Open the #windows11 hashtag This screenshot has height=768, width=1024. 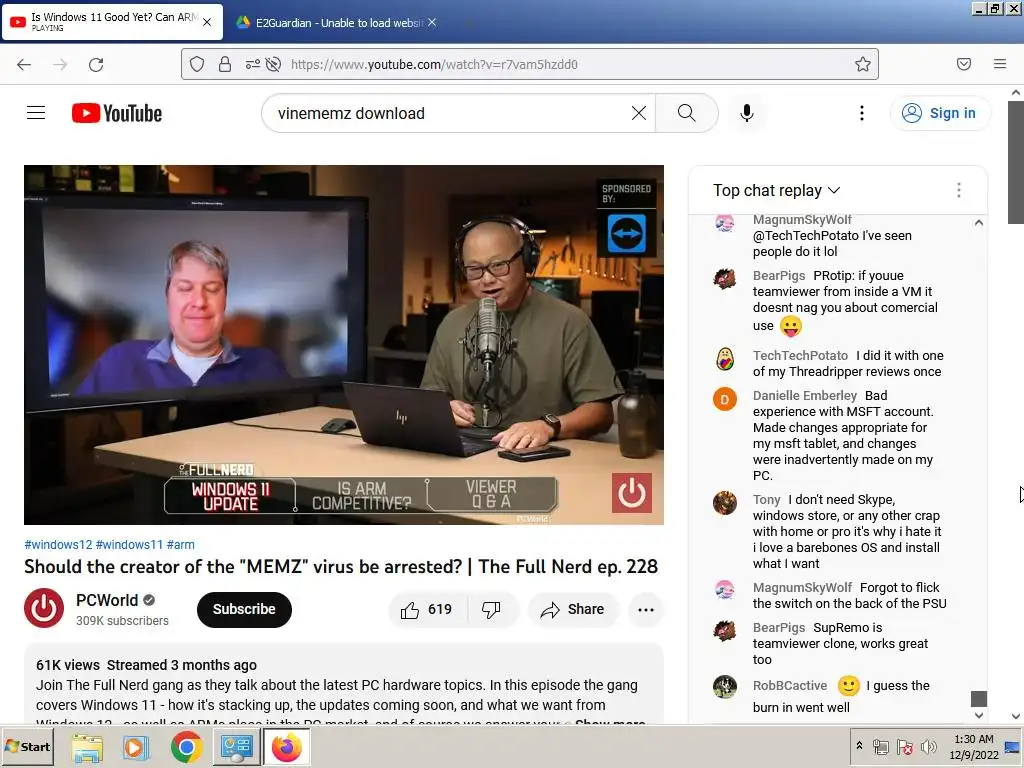(x=129, y=545)
